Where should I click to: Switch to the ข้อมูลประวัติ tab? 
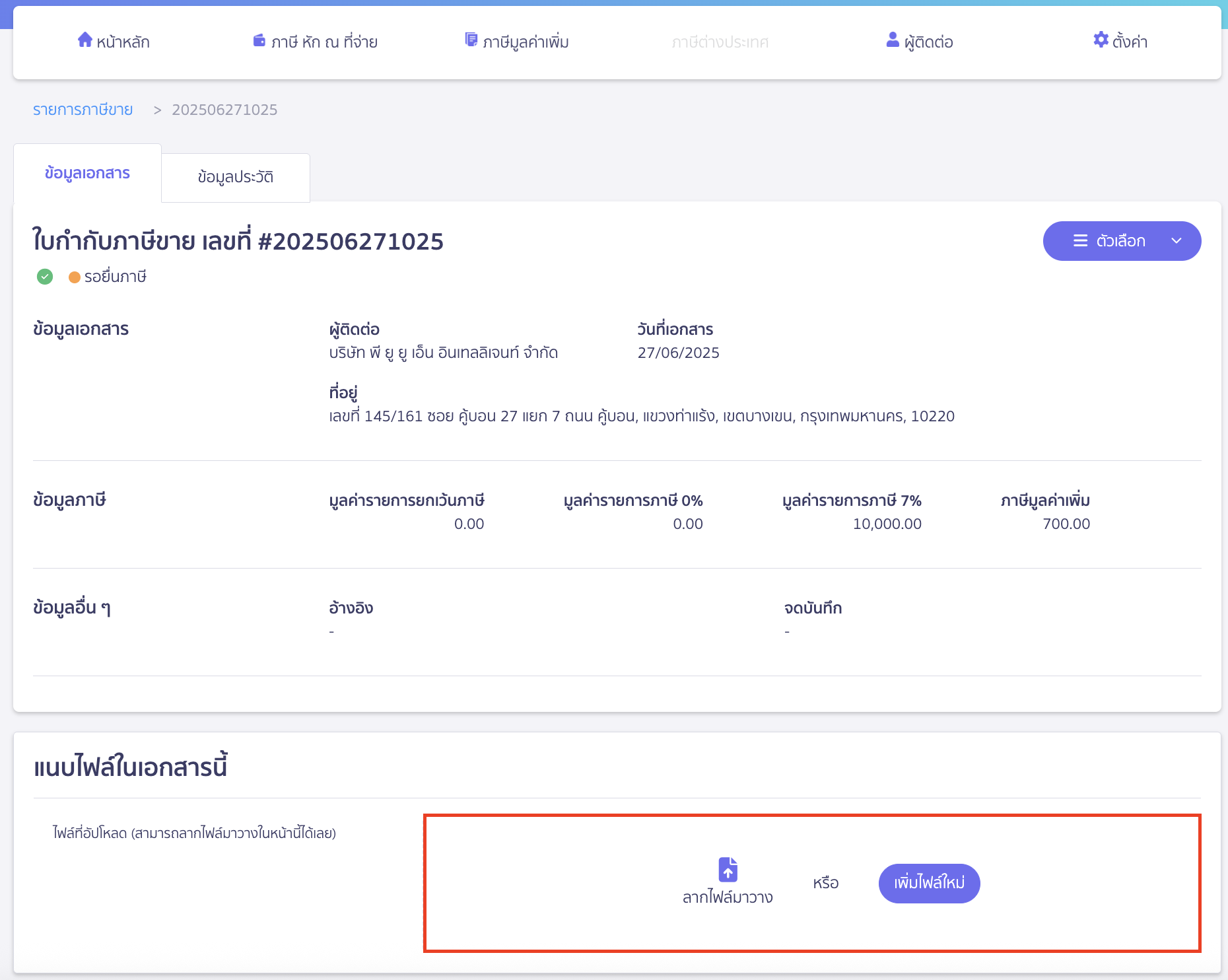tap(235, 177)
